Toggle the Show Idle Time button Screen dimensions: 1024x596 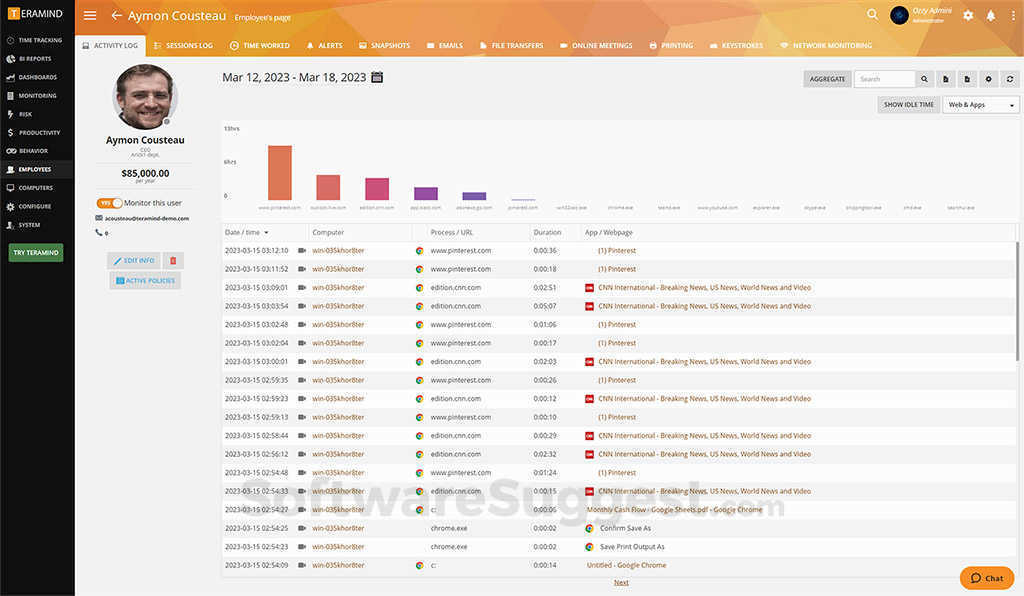tap(908, 104)
